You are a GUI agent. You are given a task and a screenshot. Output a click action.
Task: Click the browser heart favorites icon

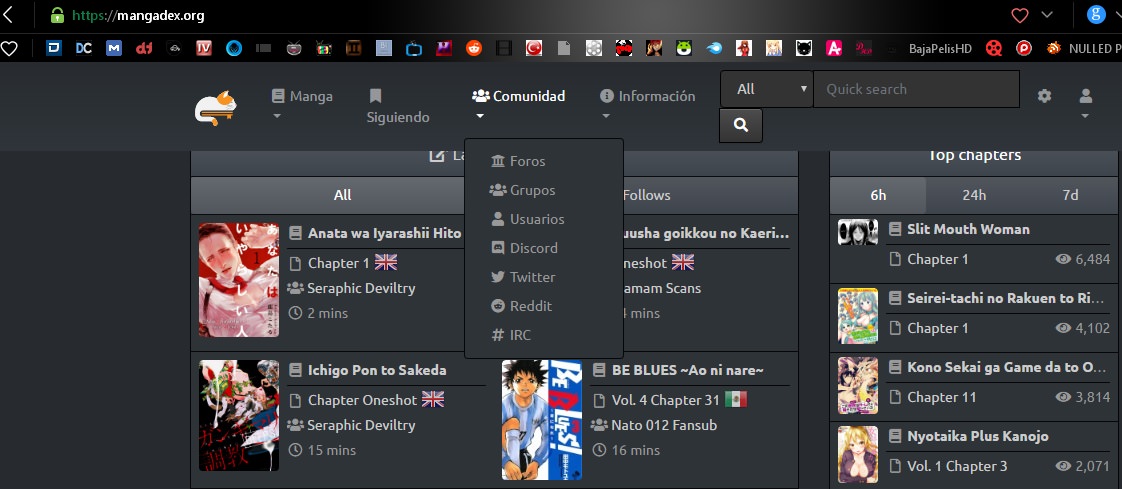(x=1019, y=15)
